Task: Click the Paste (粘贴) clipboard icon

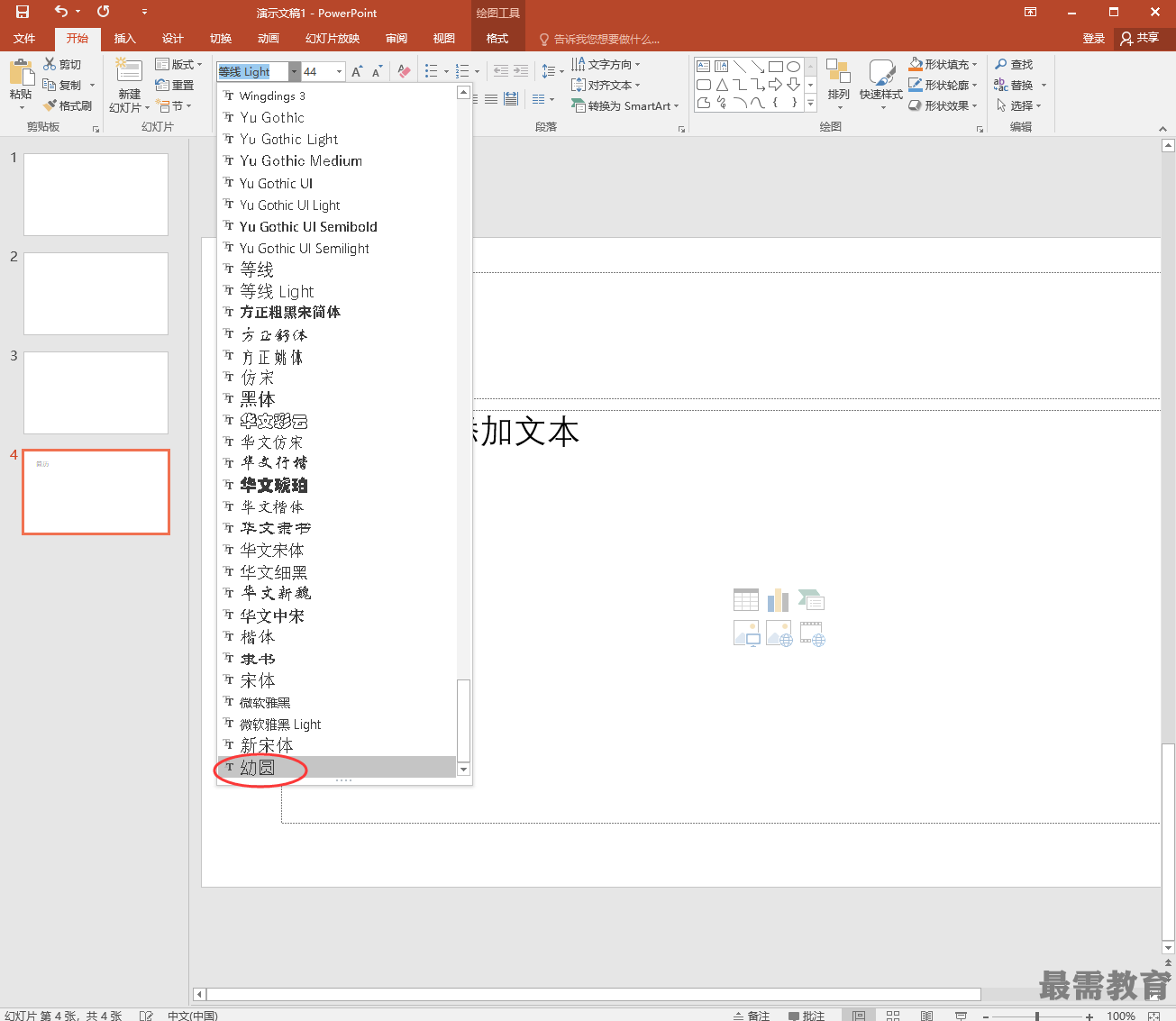Action: (21, 74)
